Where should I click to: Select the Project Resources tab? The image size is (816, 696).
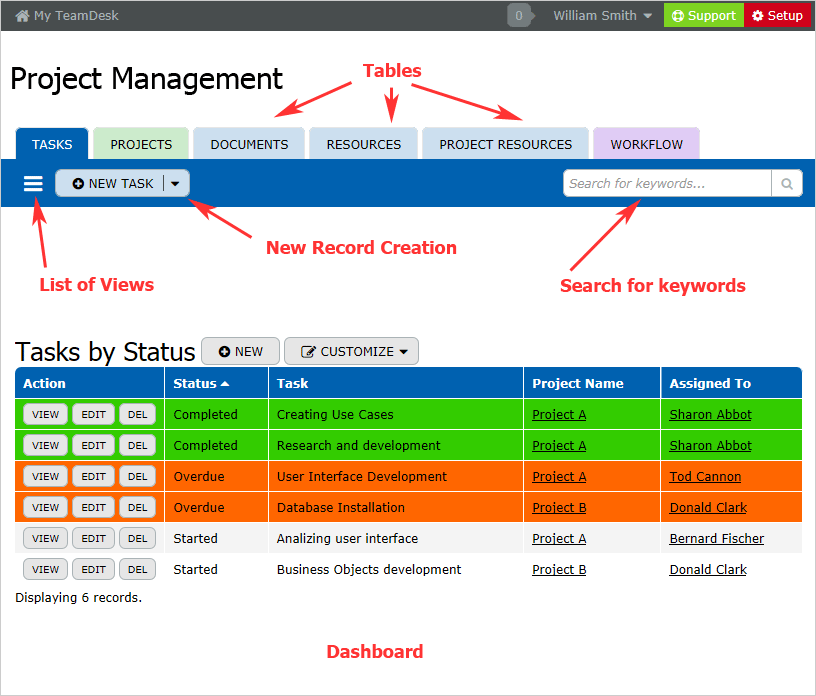point(505,144)
